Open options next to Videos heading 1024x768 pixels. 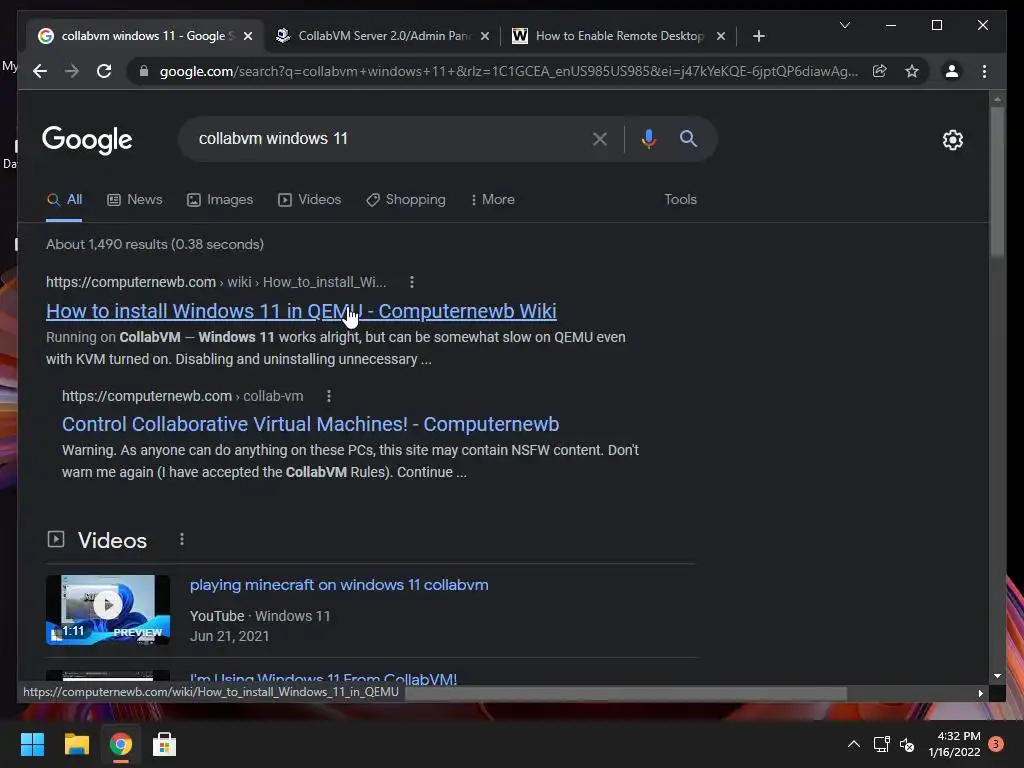click(182, 539)
